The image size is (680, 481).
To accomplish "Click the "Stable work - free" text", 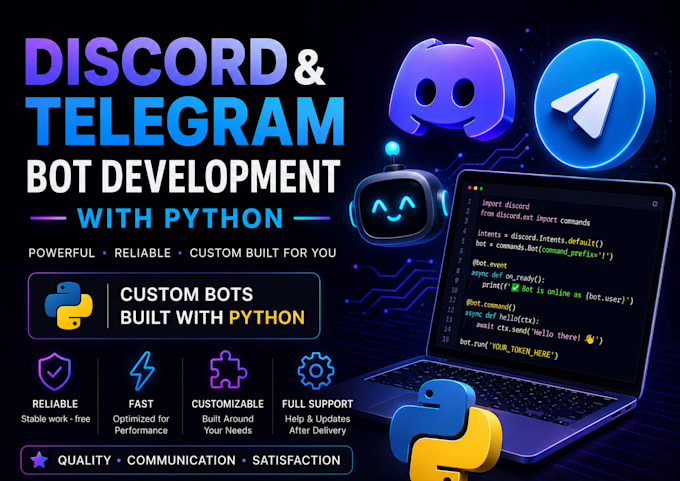I will tap(56, 419).
